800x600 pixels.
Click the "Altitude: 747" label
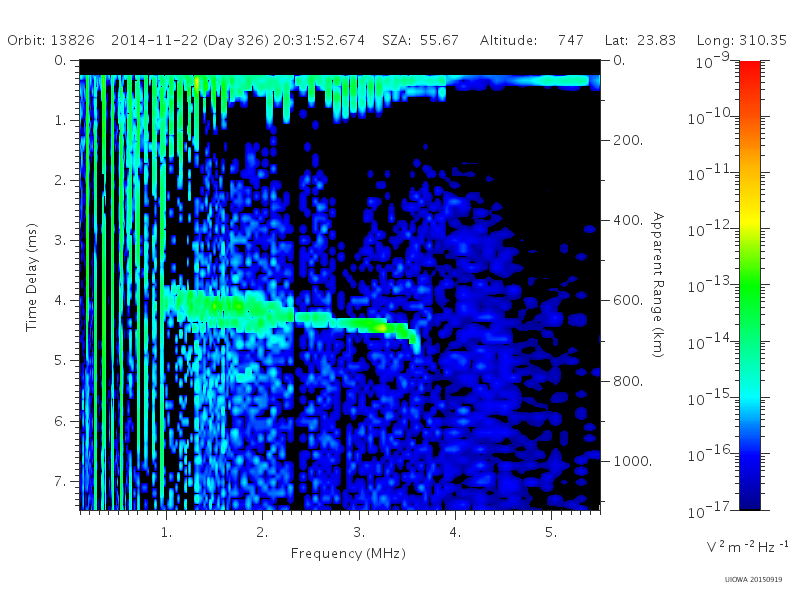click(532, 40)
